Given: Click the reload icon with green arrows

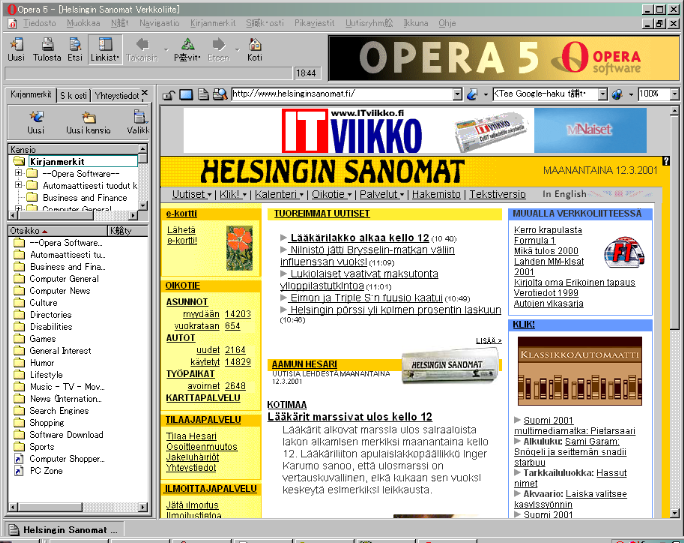Looking at the screenshot, I should [188, 44].
